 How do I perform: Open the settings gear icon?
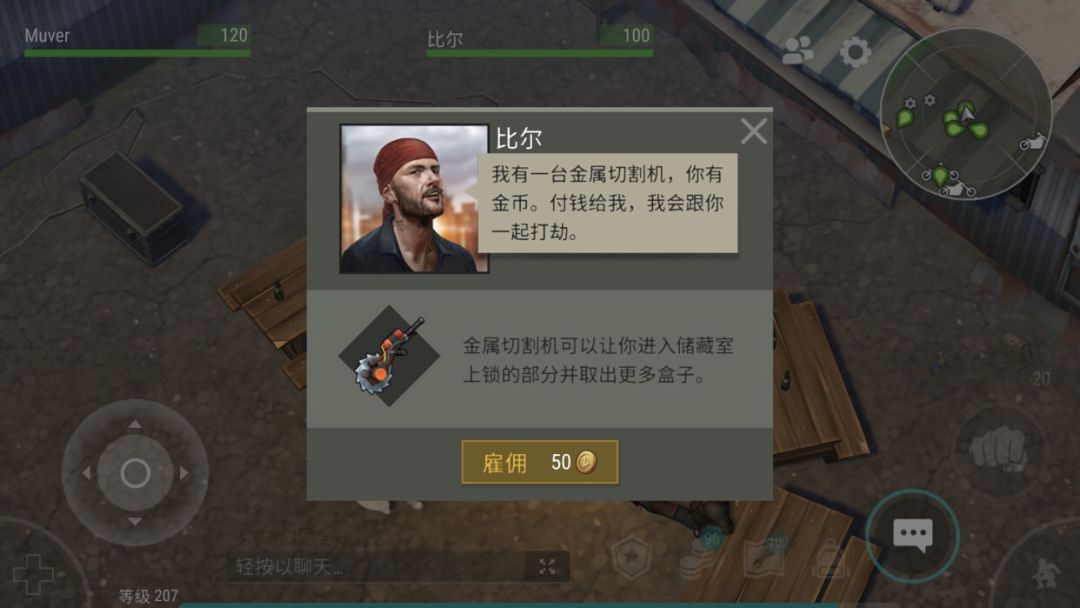(855, 52)
